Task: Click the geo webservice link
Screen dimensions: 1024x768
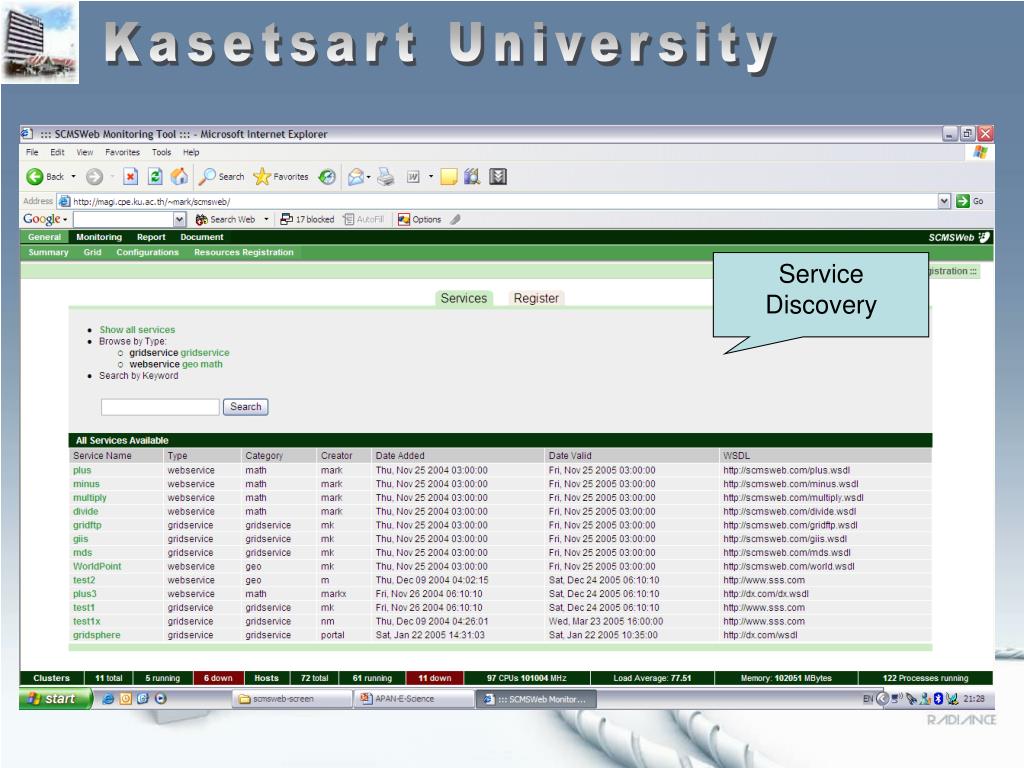Action: coord(189,364)
